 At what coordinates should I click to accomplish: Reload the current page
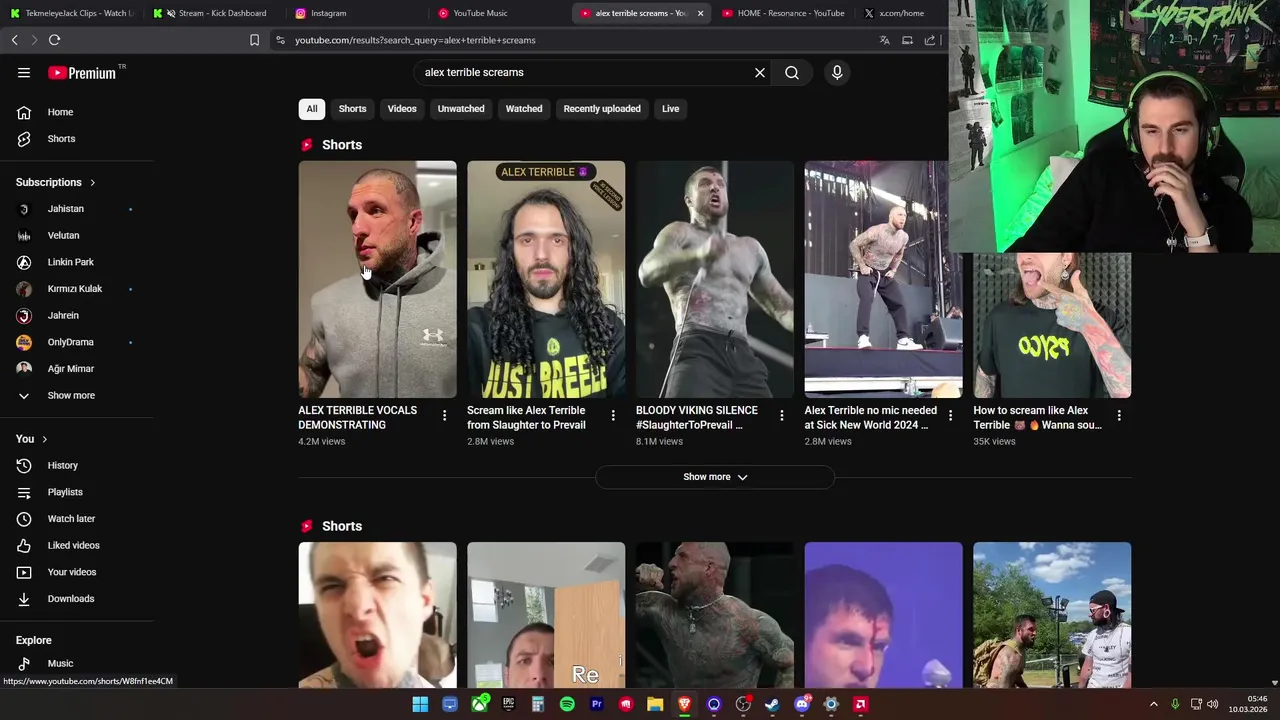click(55, 40)
